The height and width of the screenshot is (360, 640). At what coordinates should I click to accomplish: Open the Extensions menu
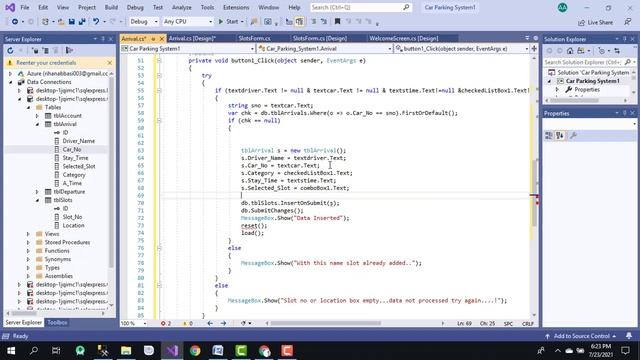point(236,7)
